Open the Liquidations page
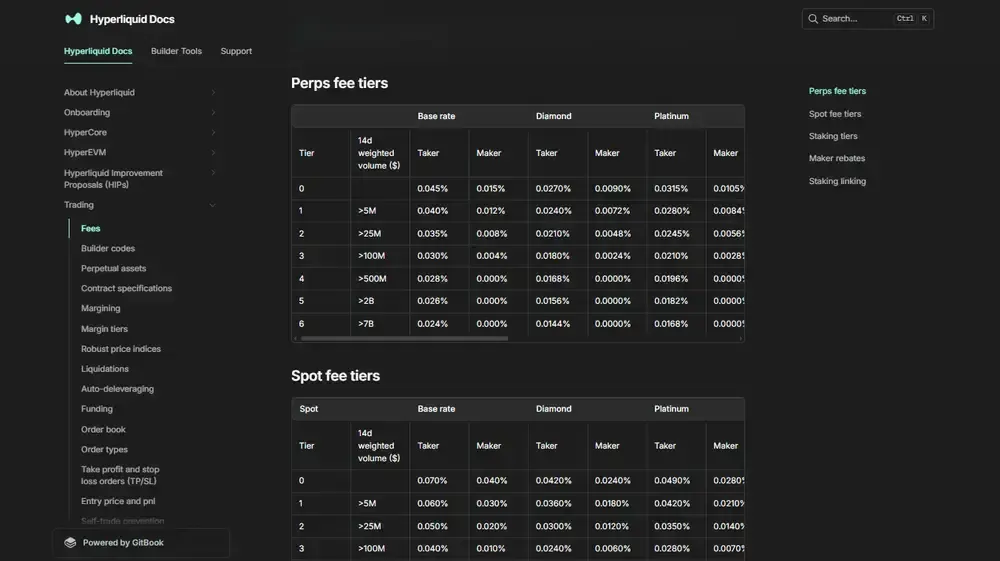This screenshot has width=1000, height=561. (x=105, y=368)
